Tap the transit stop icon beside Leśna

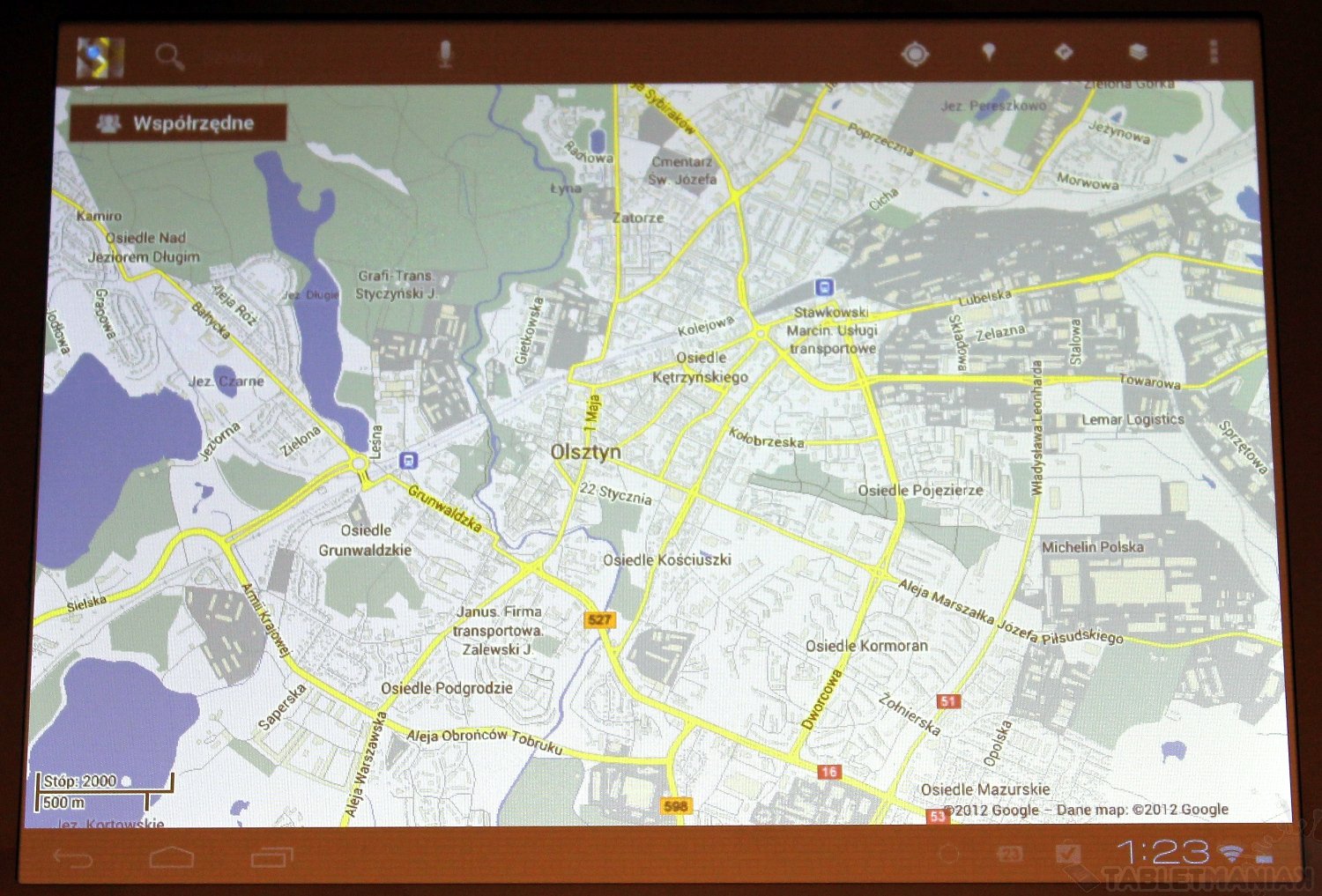407,460
